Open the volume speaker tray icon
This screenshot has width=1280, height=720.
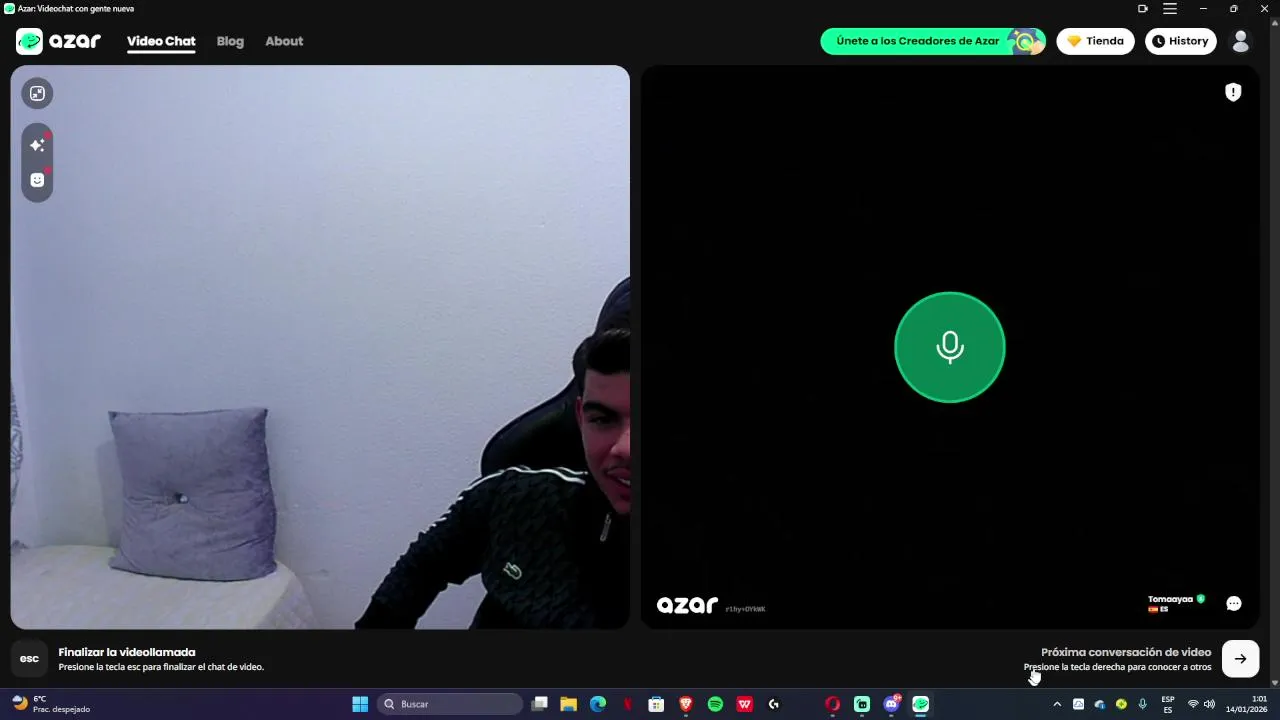[1209, 704]
